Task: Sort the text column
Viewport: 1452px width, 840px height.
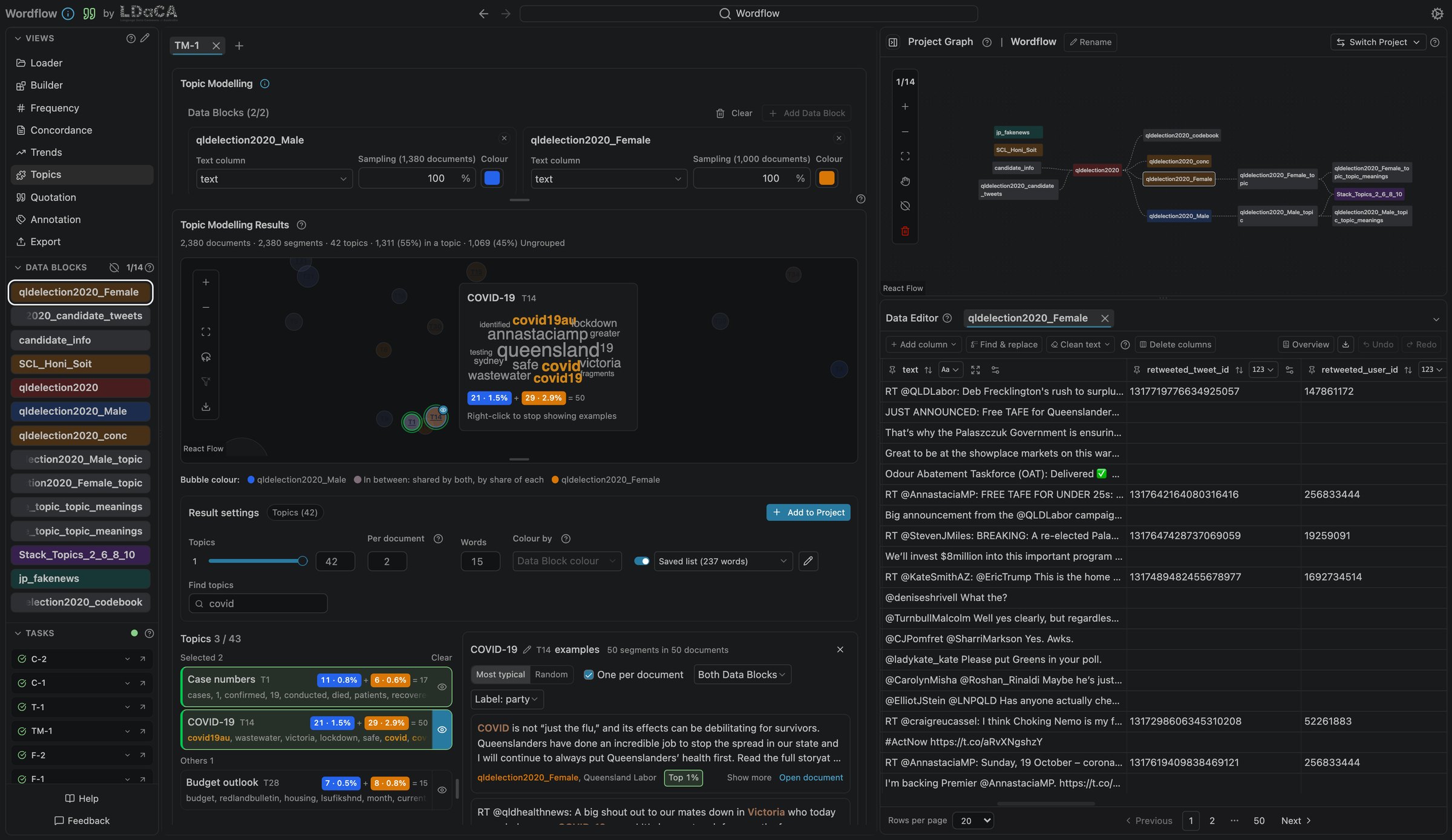Action: [928, 370]
